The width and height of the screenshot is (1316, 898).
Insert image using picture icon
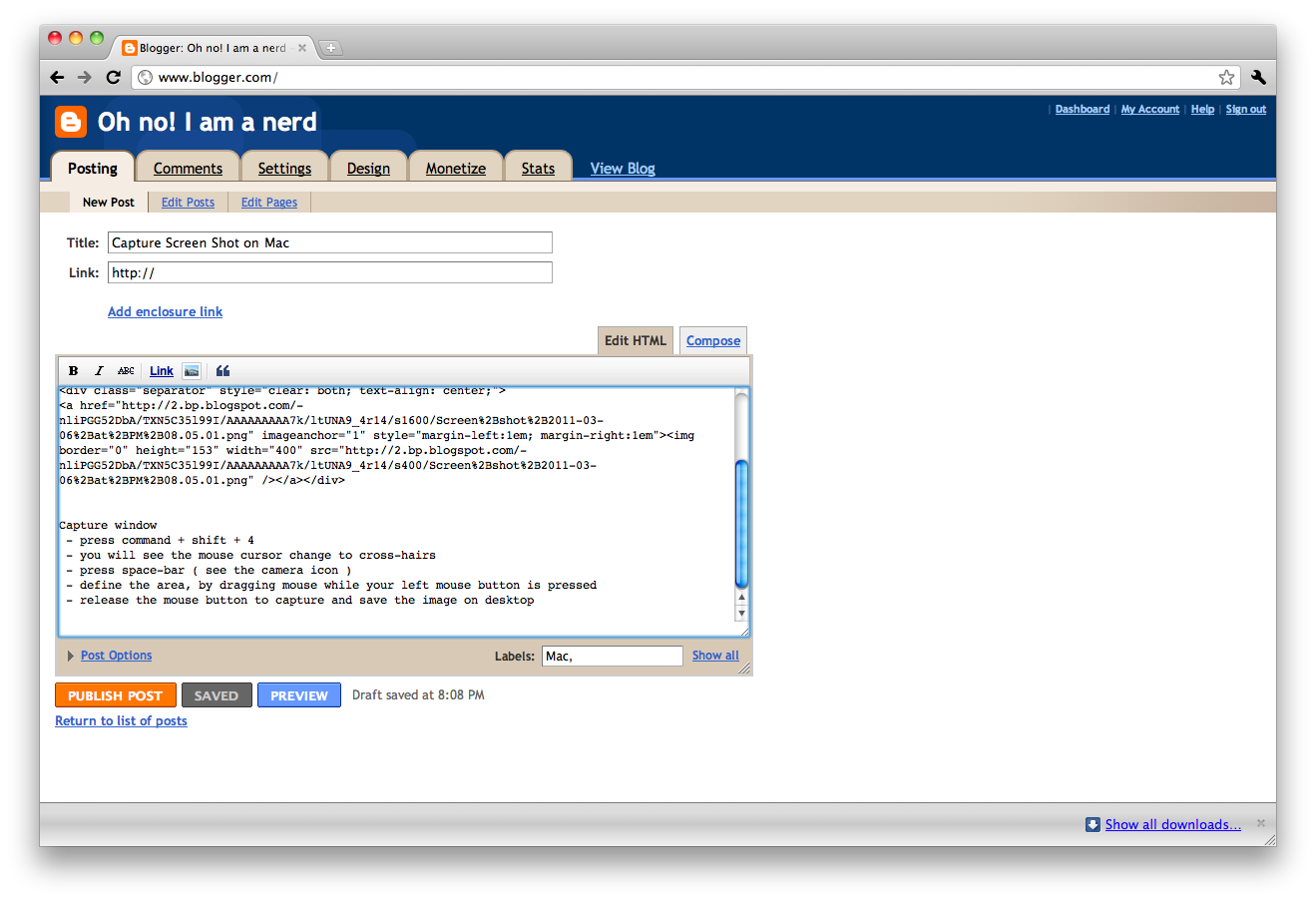point(192,370)
